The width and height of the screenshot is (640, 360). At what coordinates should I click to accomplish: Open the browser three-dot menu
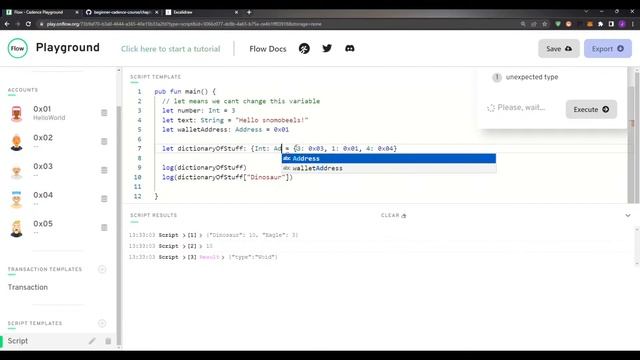[x=633, y=24]
